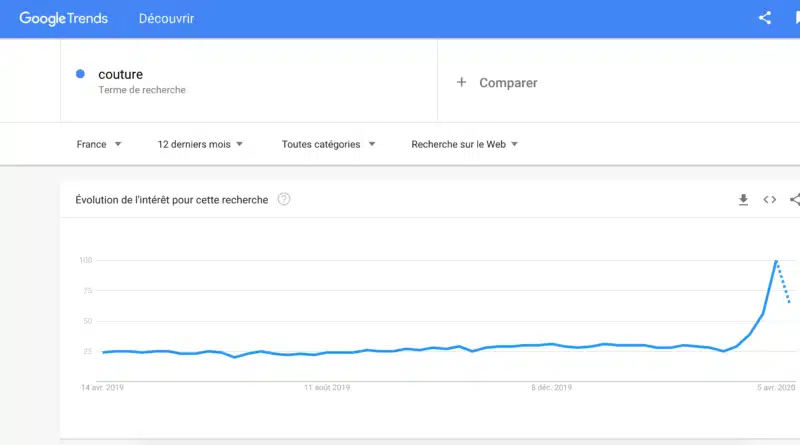Expand the Recherche sur le Web dropdown
Viewport: 800px width, 445px height.
[464, 144]
